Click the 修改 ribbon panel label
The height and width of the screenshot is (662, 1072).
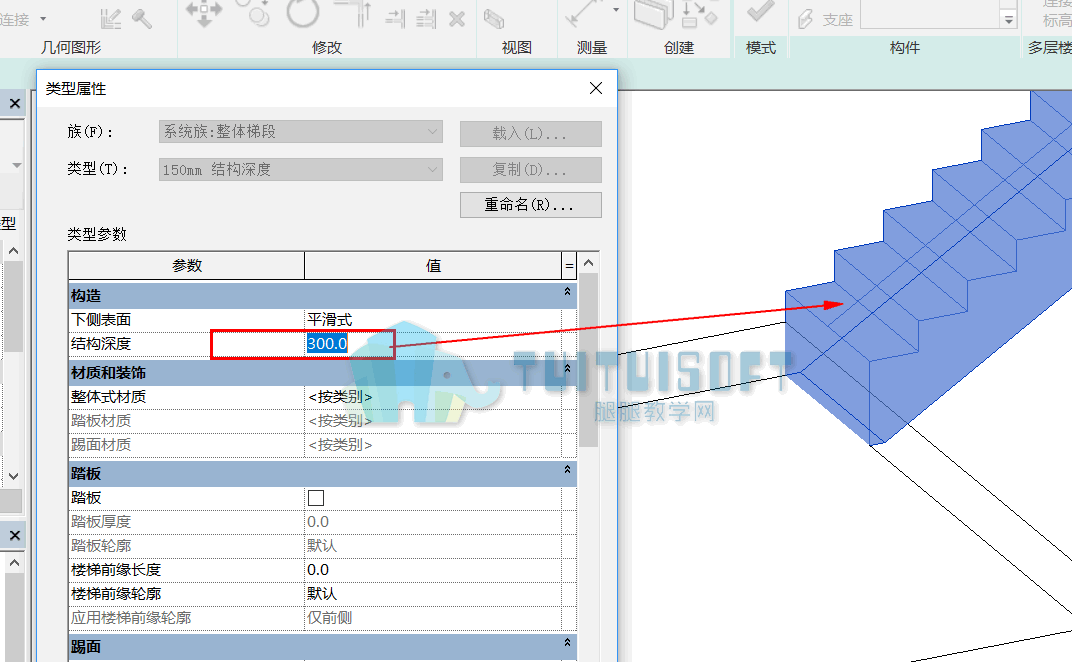click(327, 47)
